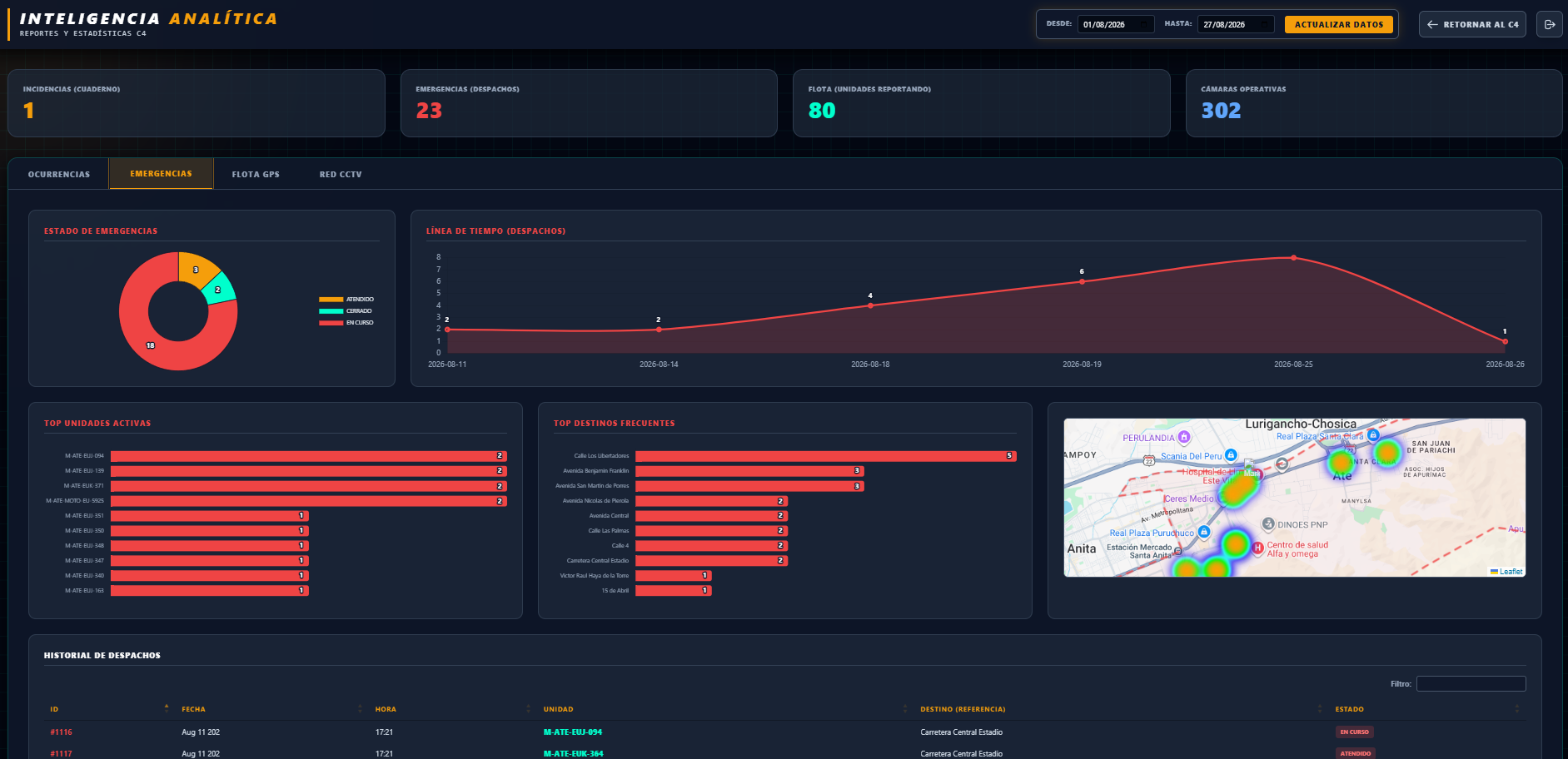Toggle the EN CURSO legend swatch
Viewport: 1568px width, 759px height.
331,322
